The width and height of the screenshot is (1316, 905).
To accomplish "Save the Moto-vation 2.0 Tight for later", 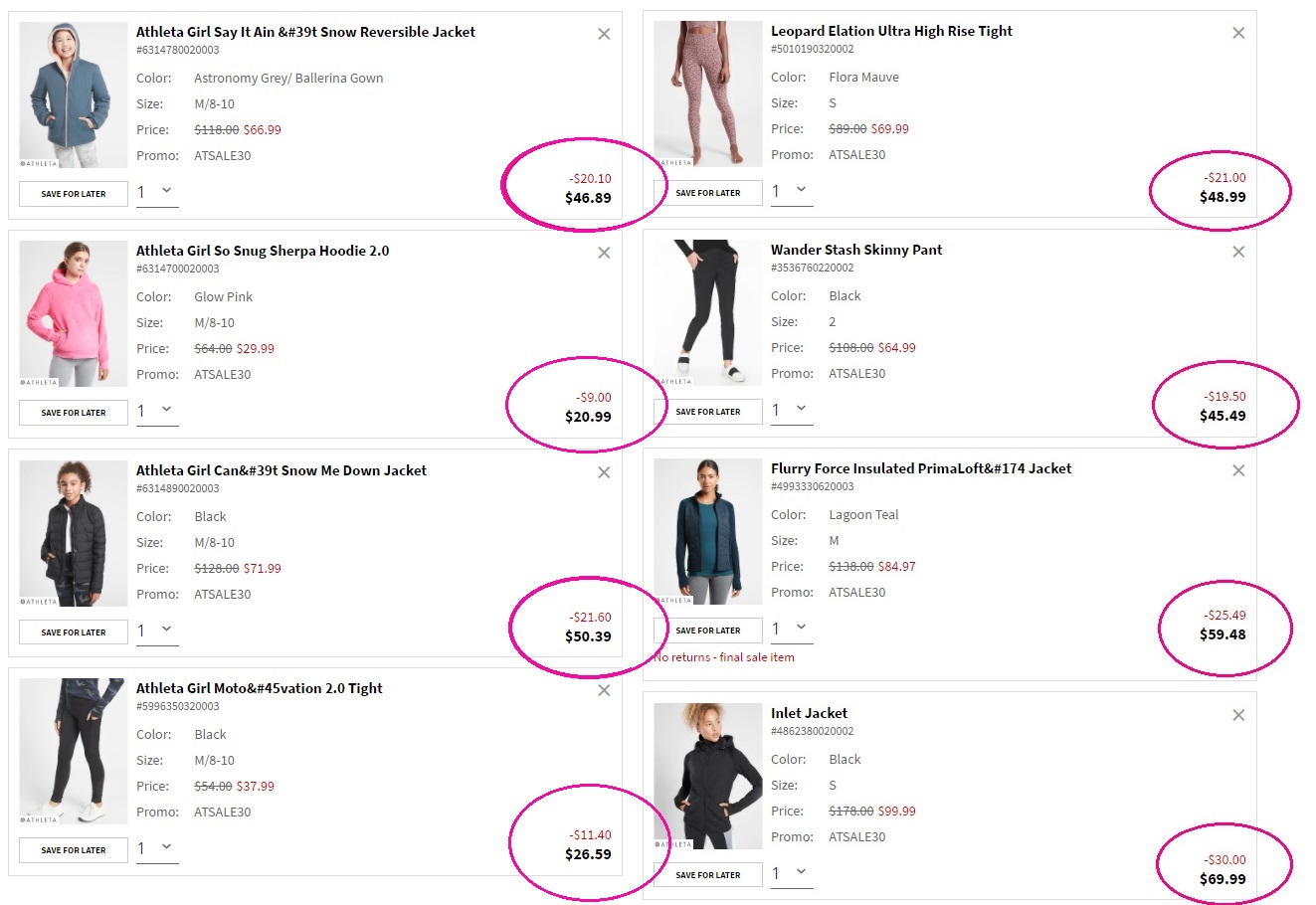I will click(x=74, y=850).
